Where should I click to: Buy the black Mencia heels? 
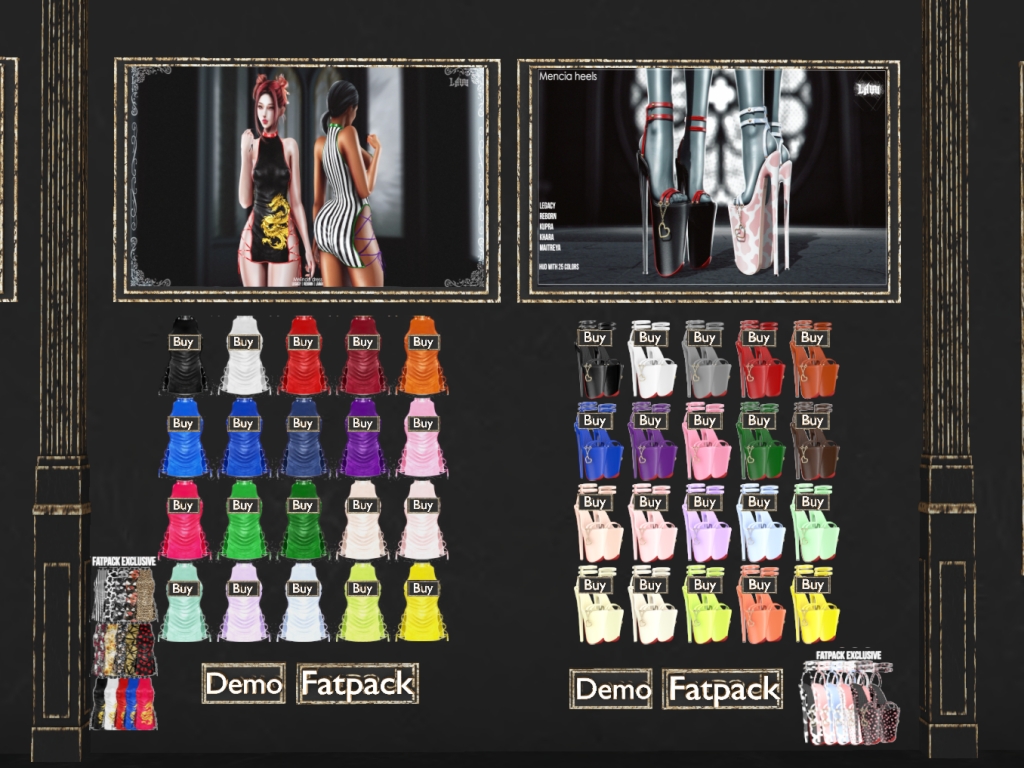(x=596, y=338)
